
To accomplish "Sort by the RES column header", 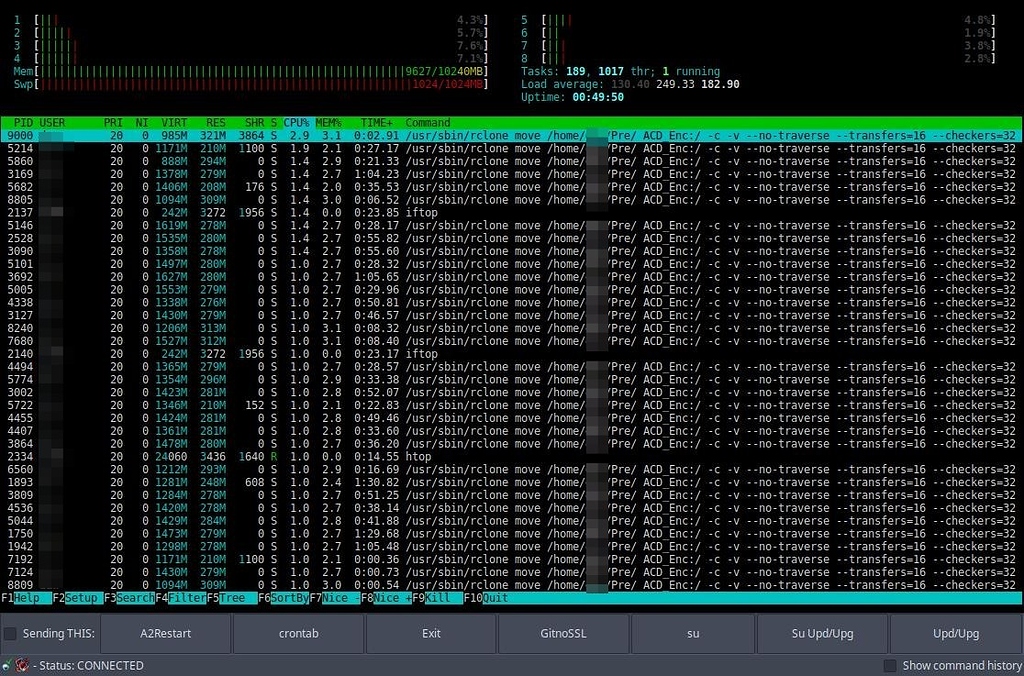I will (216, 123).
